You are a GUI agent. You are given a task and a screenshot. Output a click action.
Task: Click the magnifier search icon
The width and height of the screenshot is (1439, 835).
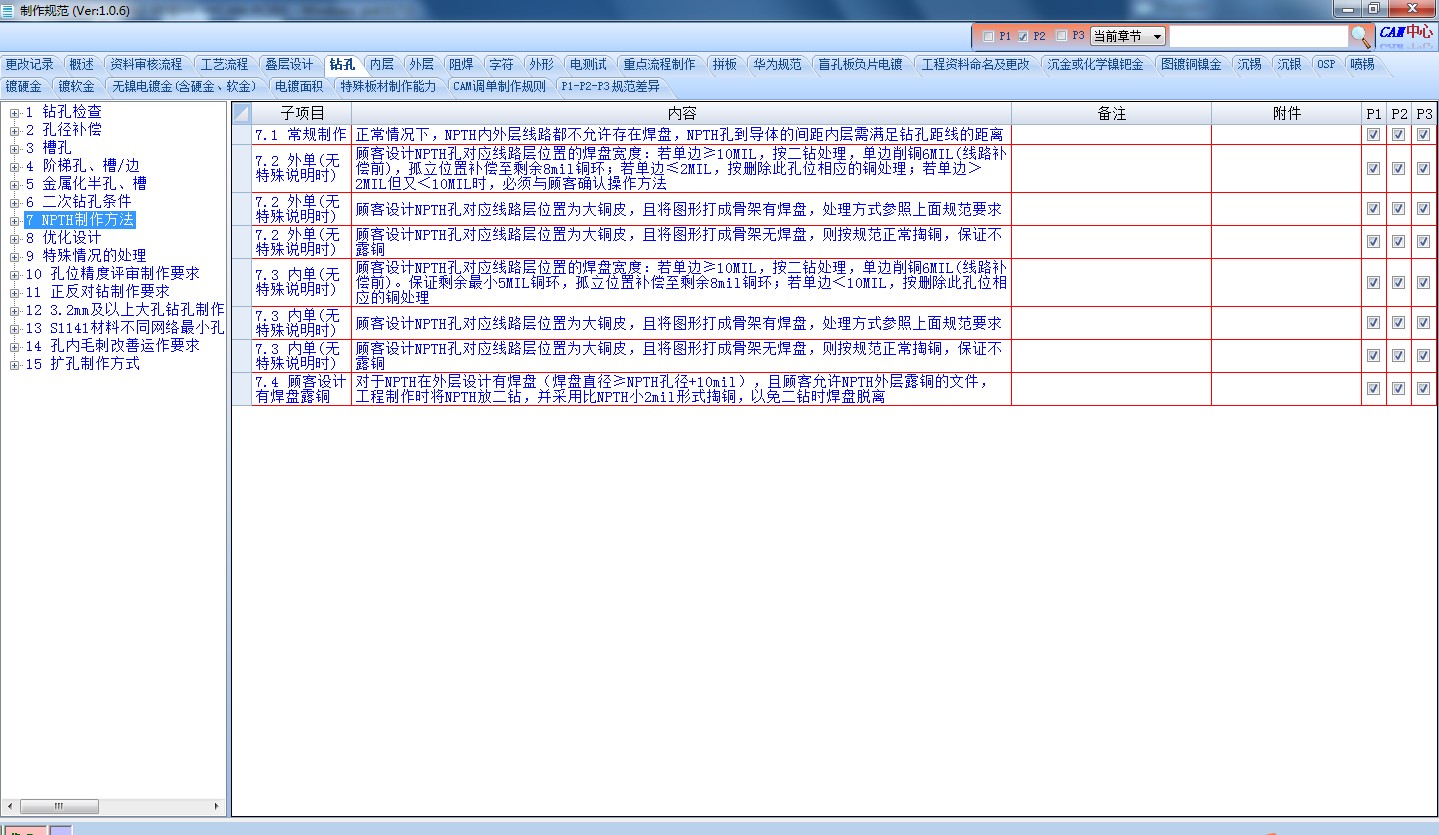(x=1361, y=36)
